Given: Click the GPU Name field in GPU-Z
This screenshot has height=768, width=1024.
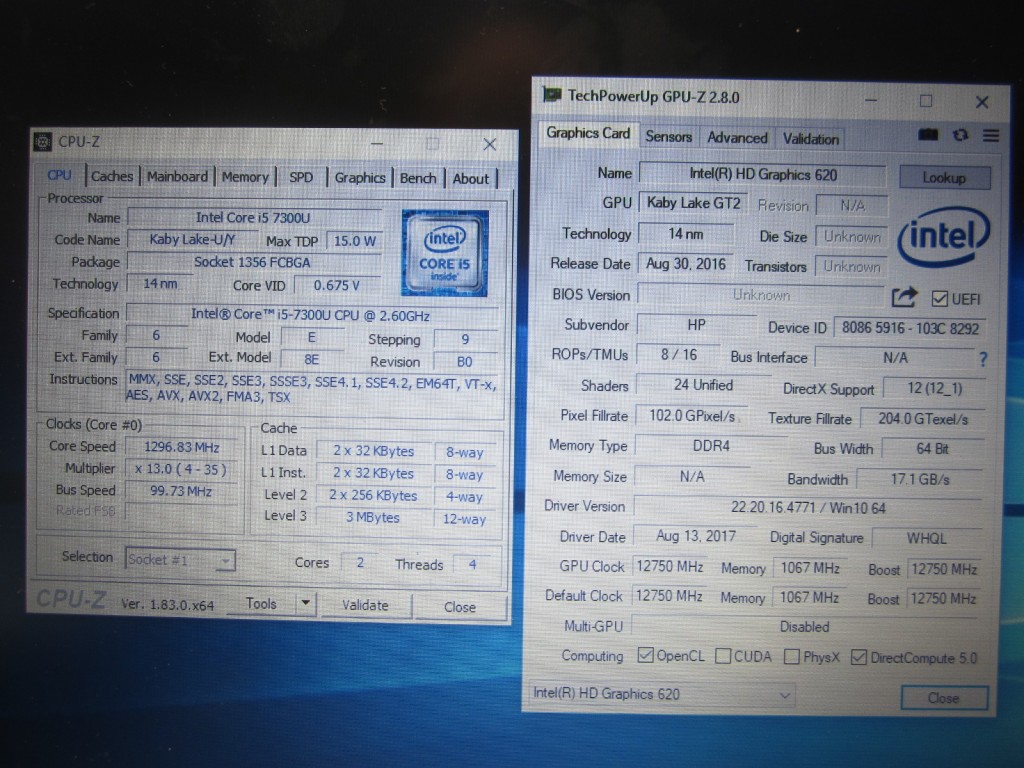Looking at the screenshot, I should tap(763, 174).
